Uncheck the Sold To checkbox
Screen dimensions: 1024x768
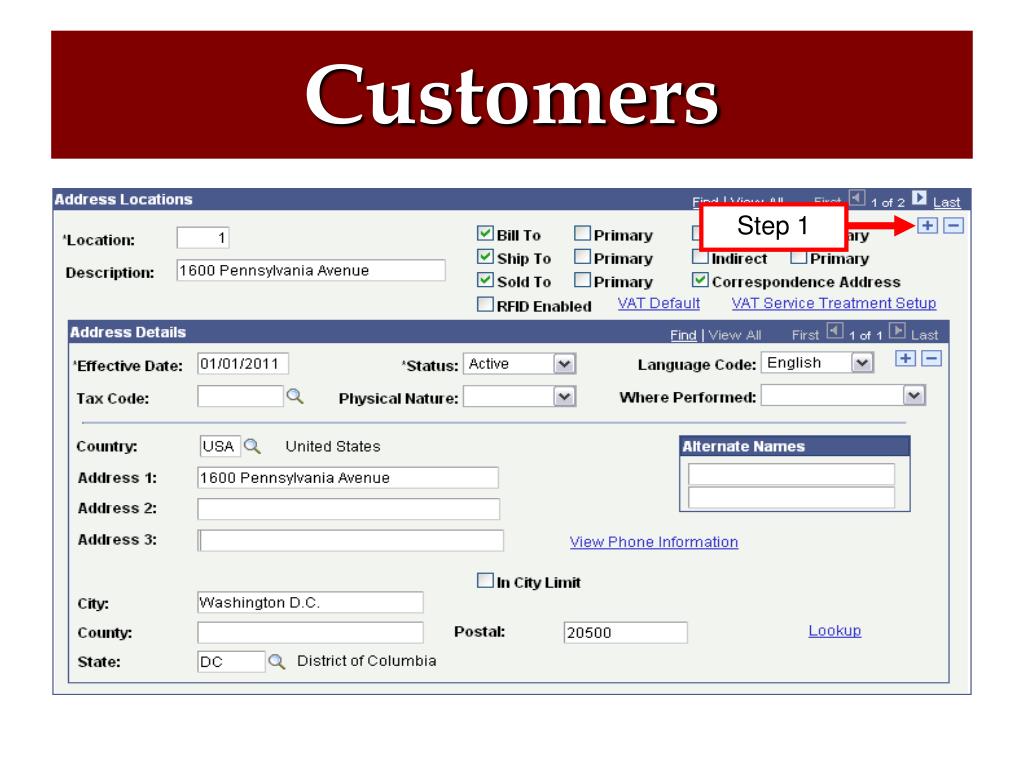pos(485,280)
